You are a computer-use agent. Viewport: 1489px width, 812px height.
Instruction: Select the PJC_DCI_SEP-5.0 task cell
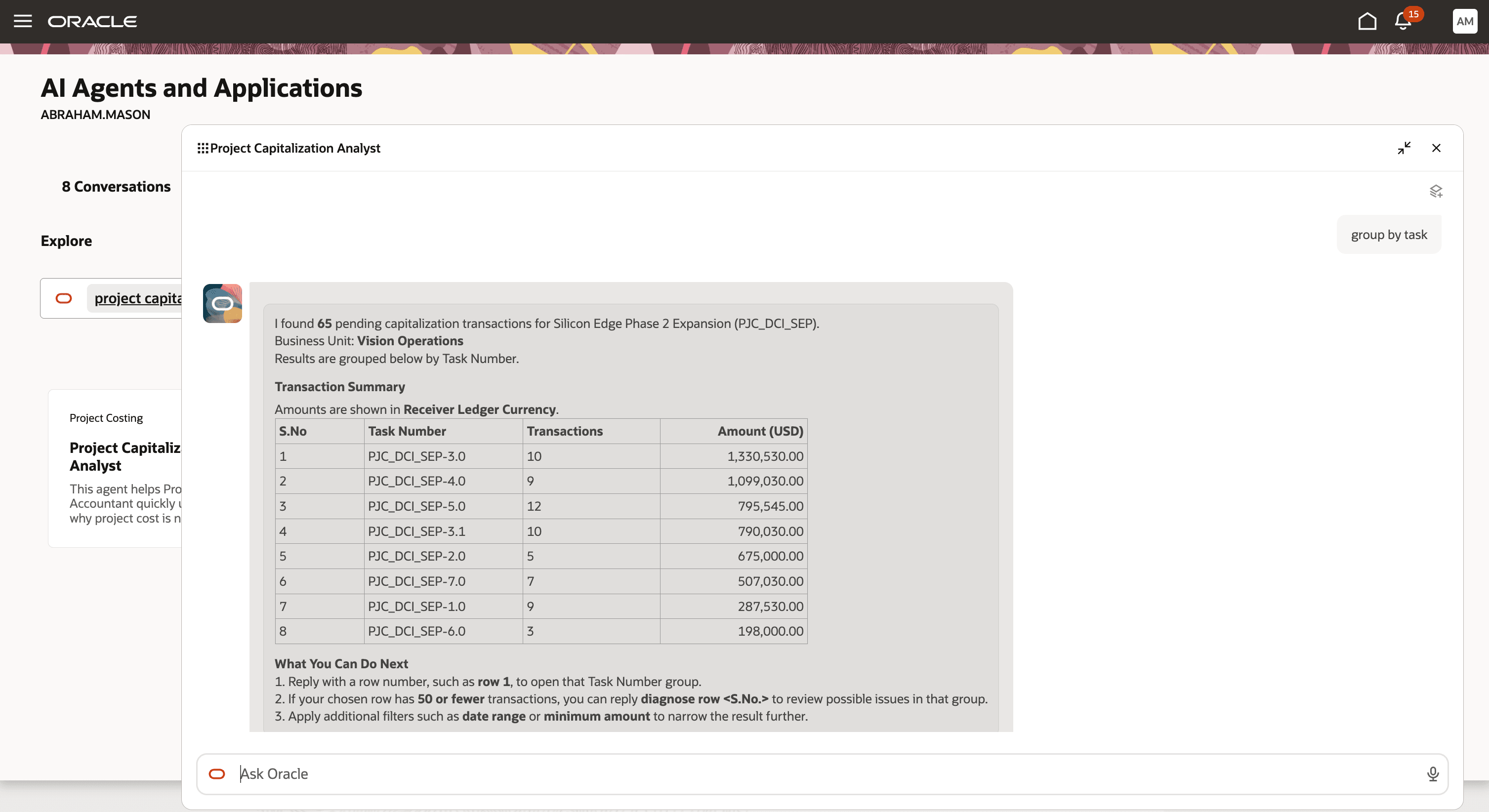click(x=443, y=506)
